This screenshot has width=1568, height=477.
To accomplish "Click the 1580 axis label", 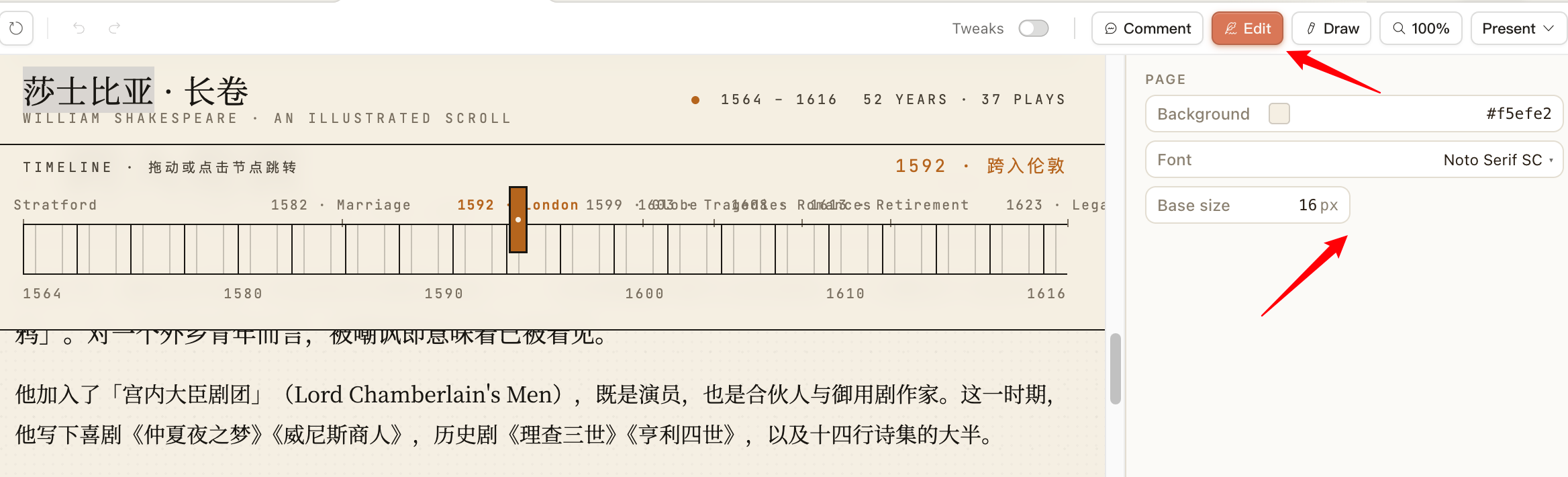I will point(243,294).
